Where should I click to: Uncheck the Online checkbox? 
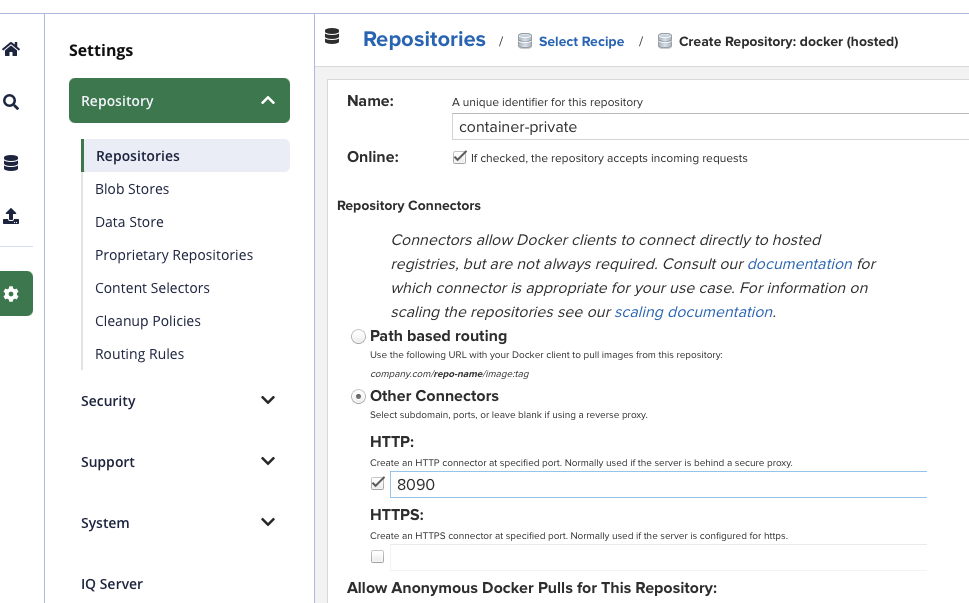click(x=460, y=158)
